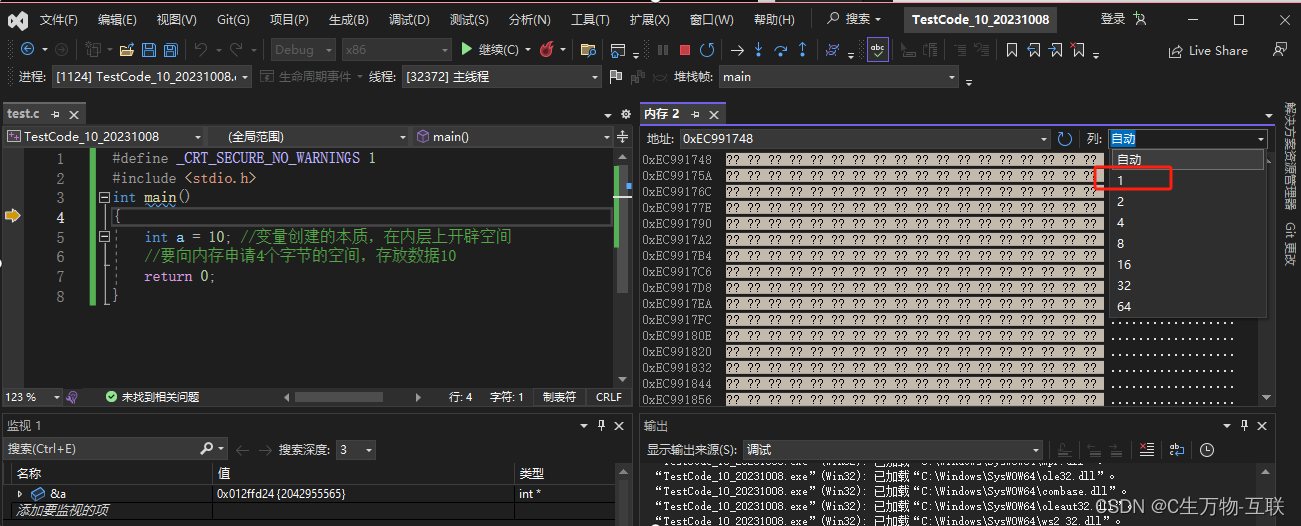
Task: Open the 视图(V) menu
Action: 177,20
